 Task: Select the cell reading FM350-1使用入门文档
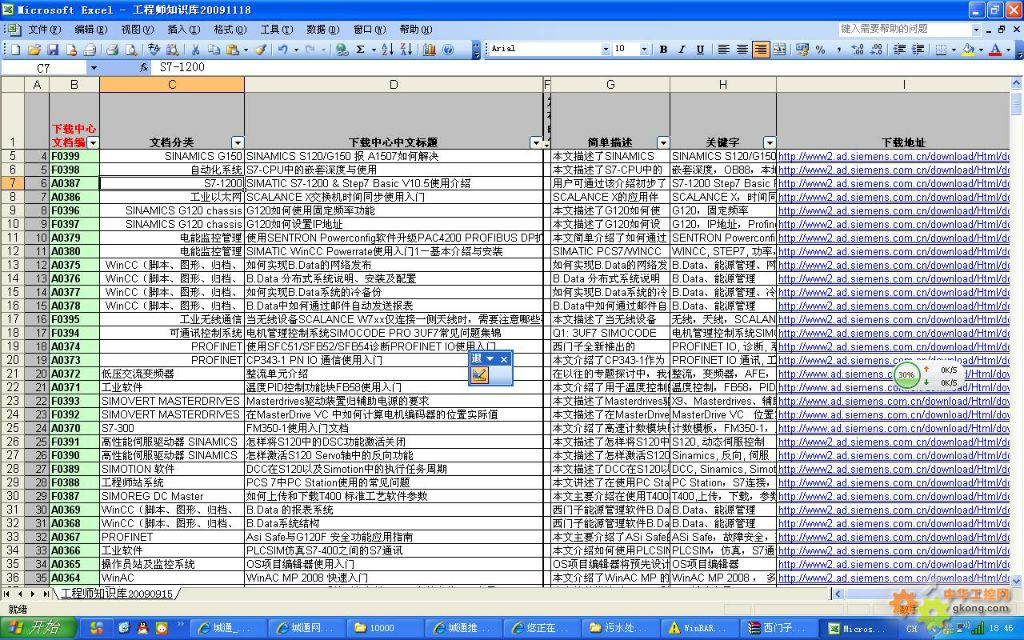click(394, 428)
